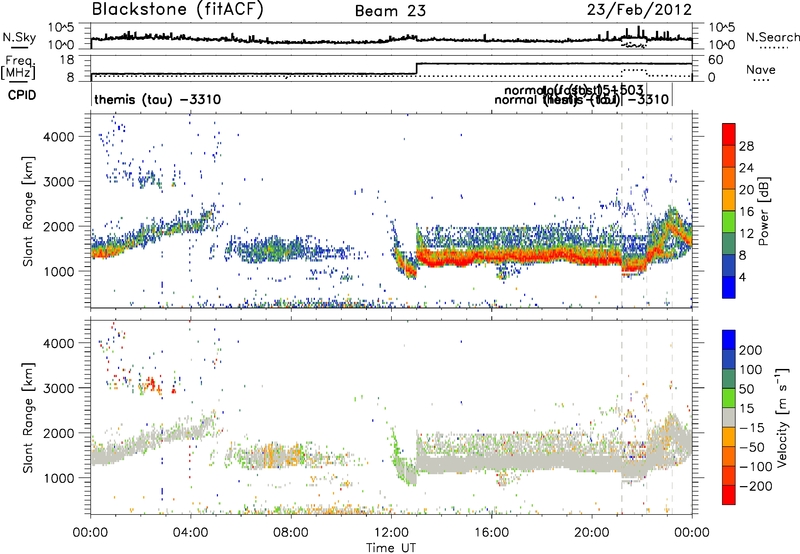The height and width of the screenshot is (554, 800).
Task: Click the Velocity colorbar tick value "-200"
Action: tap(755, 486)
